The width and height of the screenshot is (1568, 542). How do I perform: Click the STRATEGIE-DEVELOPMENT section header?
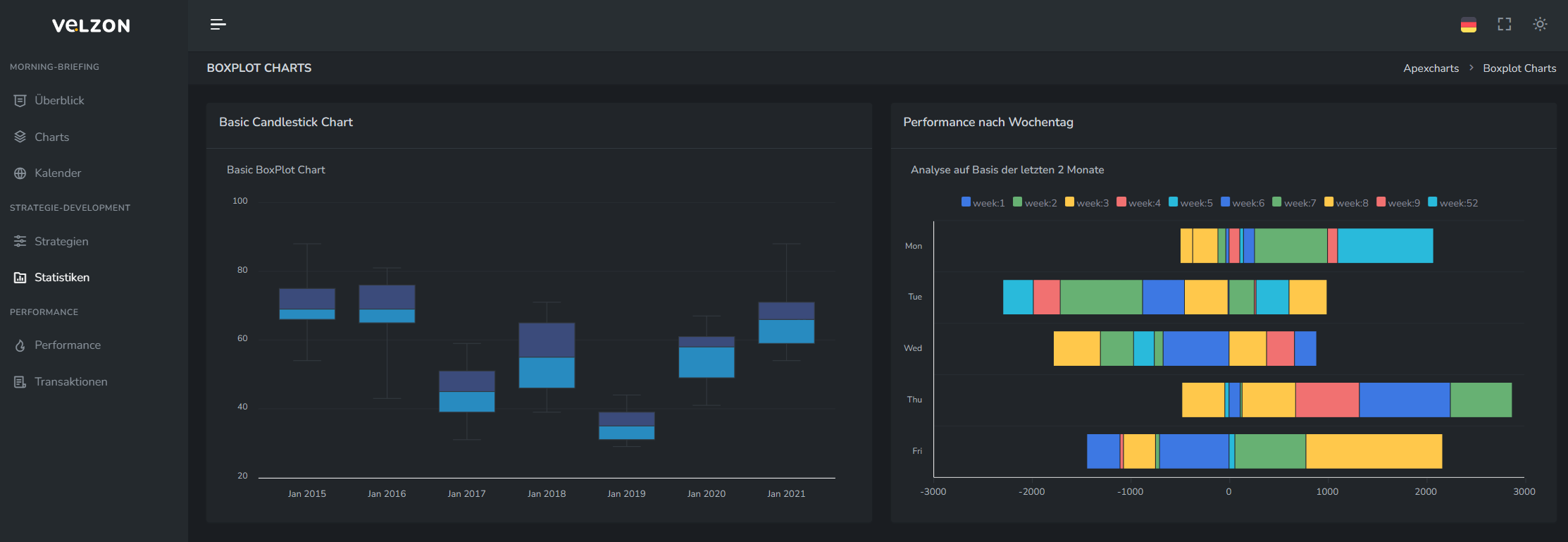70,208
